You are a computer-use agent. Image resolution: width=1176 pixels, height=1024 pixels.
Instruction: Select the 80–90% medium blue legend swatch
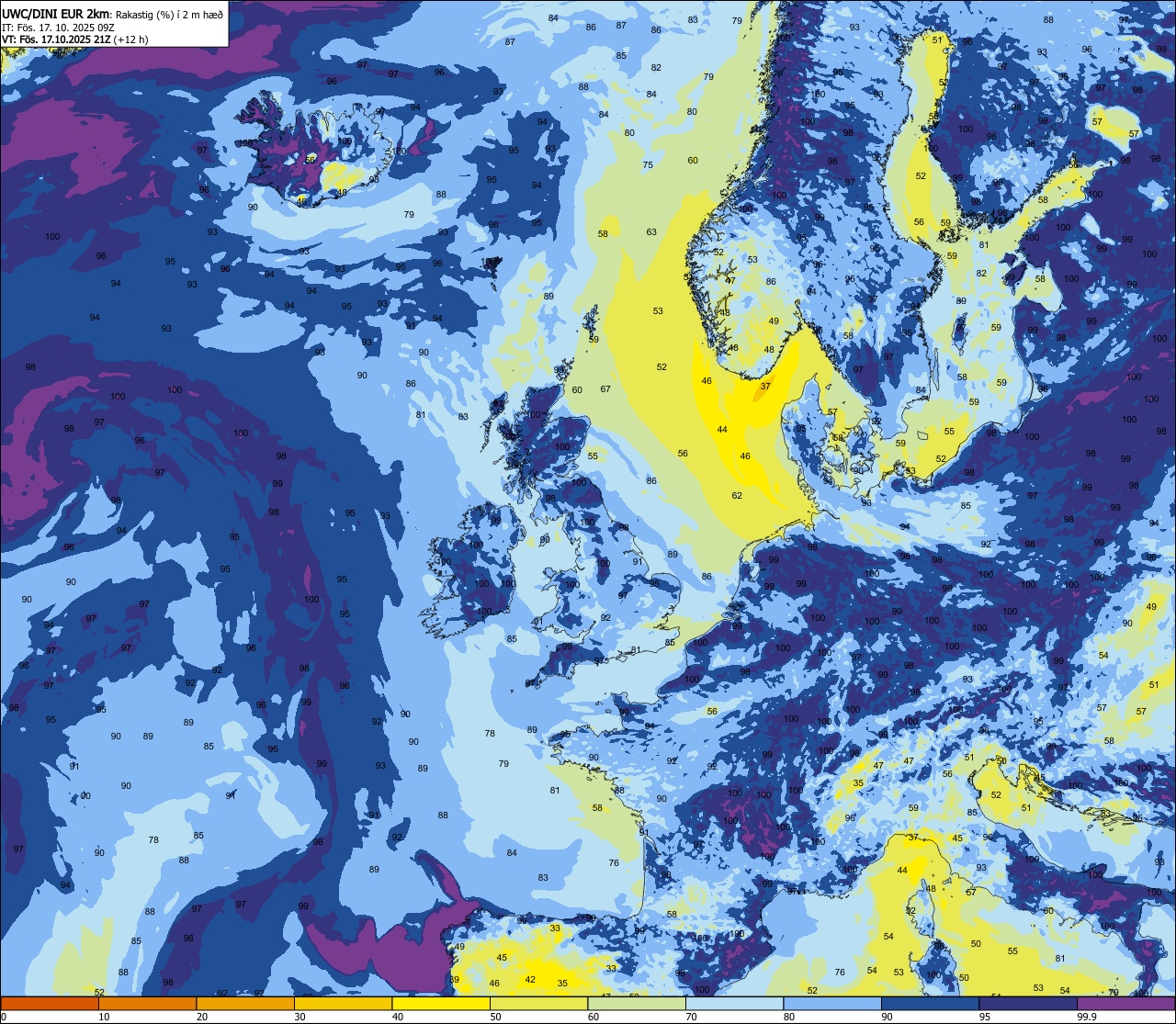pos(832,1004)
